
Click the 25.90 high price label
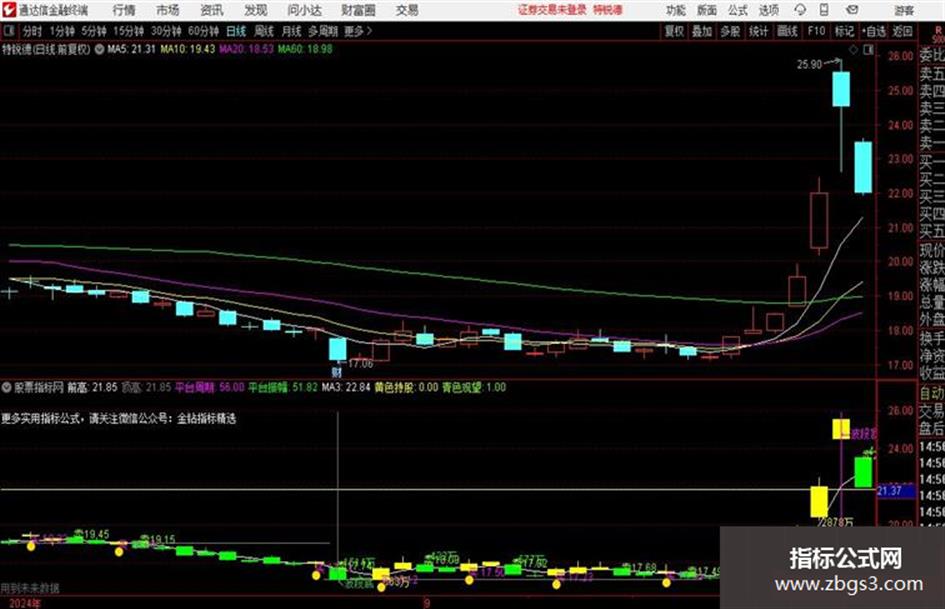pyautogui.click(x=809, y=65)
